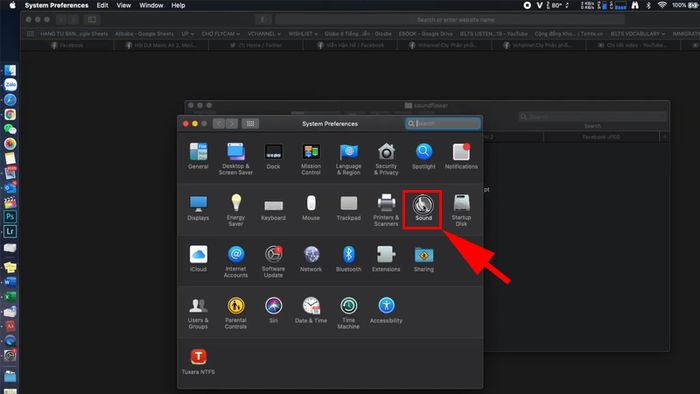The width and height of the screenshot is (700, 394).
Task: Open the Edit menu
Action: (x=102, y=5)
